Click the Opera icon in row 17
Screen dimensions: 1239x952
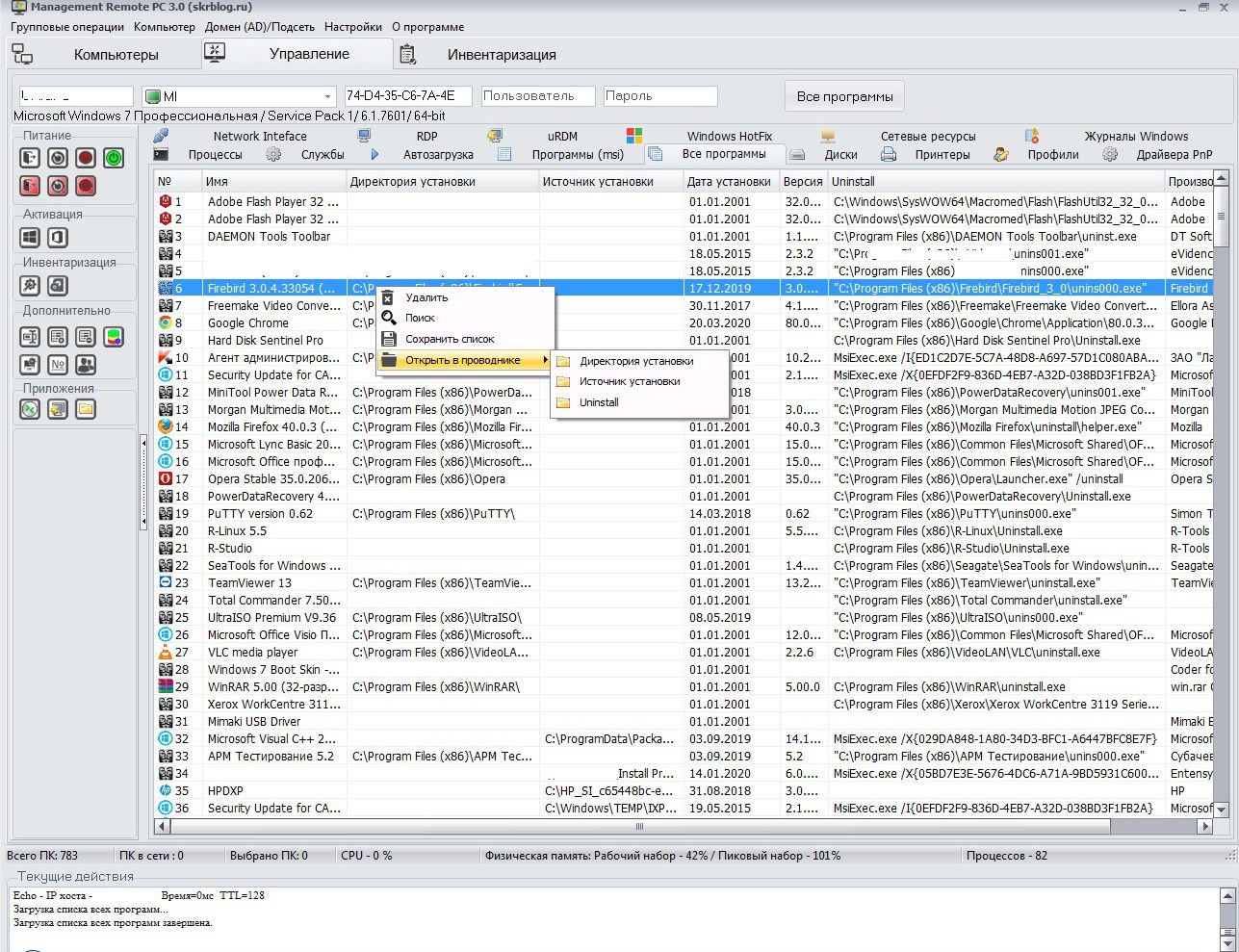coord(166,479)
